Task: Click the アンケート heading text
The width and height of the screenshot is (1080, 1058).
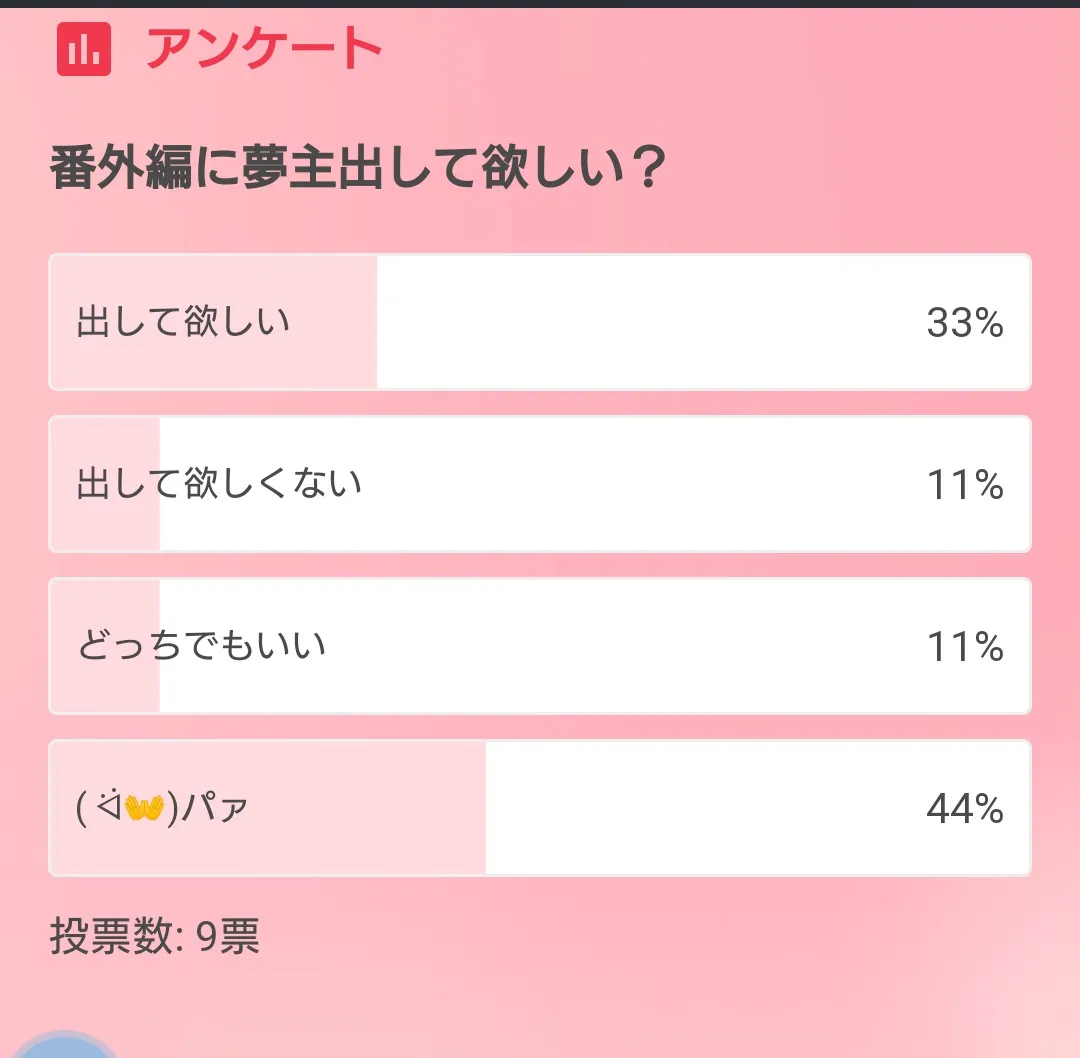Action: tap(264, 48)
